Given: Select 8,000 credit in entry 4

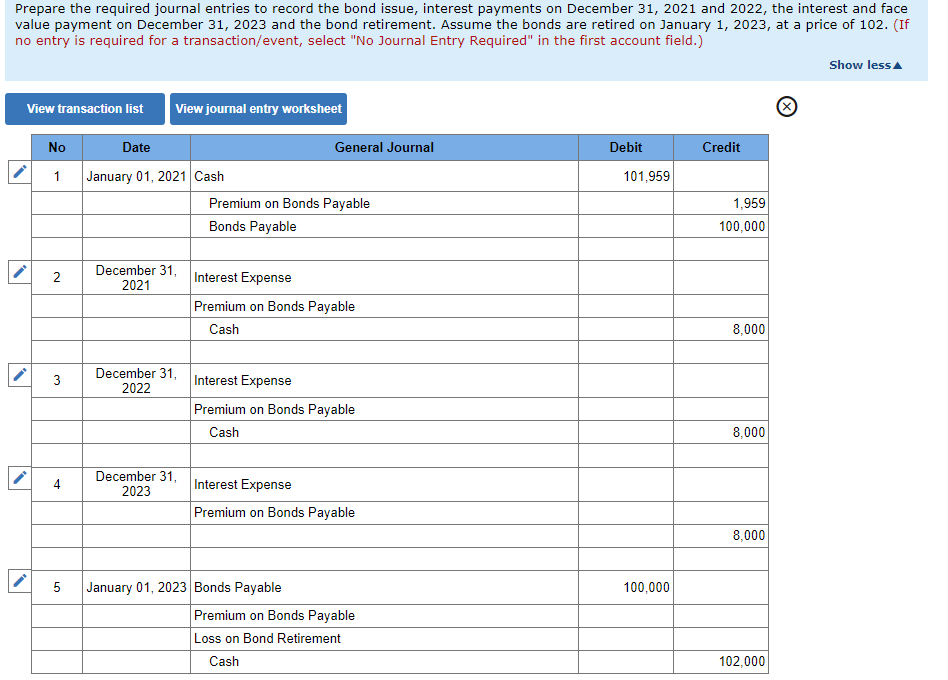Looking at the screenshot, I should coord(721,536).
